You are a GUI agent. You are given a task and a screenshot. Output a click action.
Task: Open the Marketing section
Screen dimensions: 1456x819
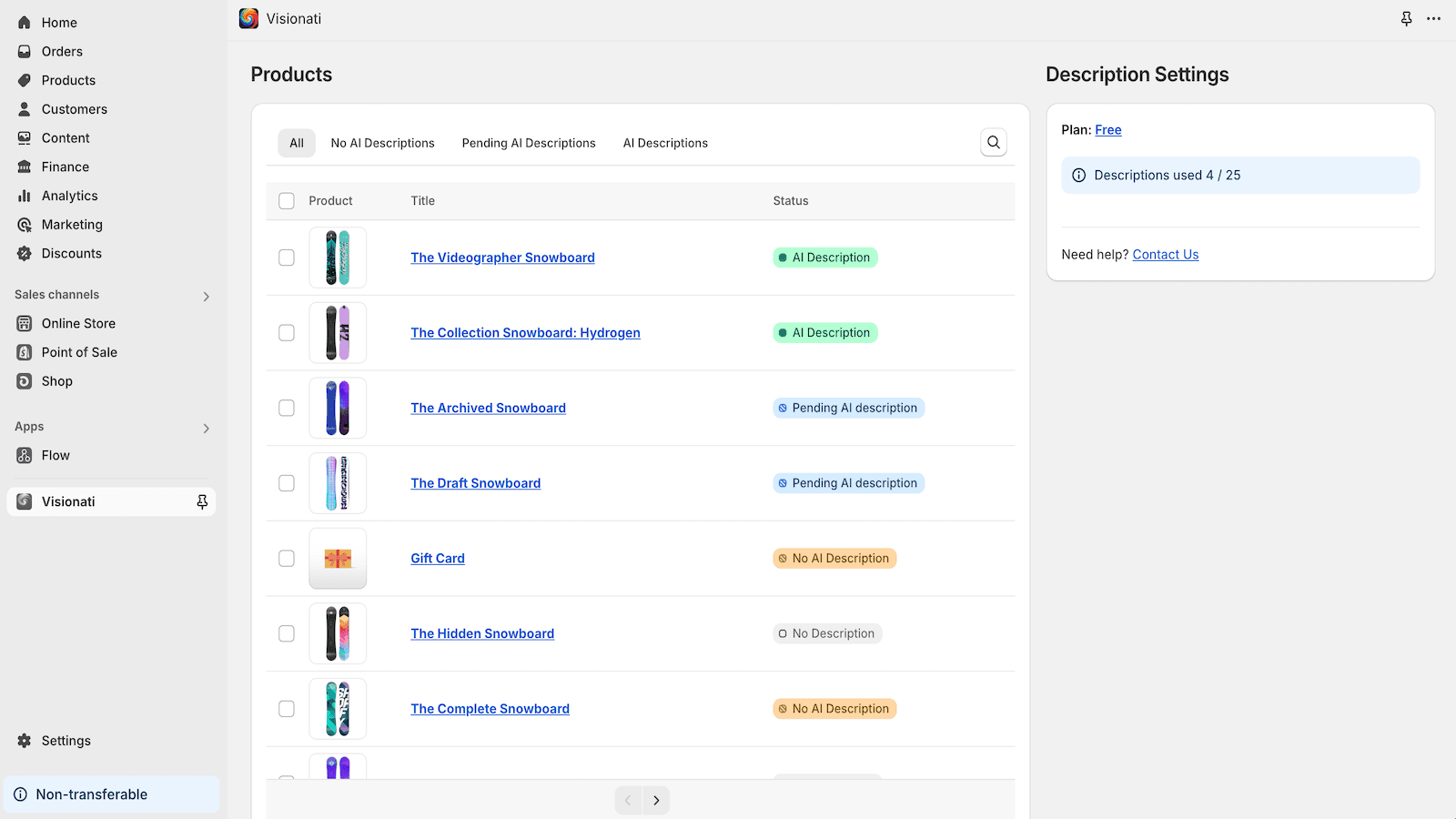pos(72,224)
